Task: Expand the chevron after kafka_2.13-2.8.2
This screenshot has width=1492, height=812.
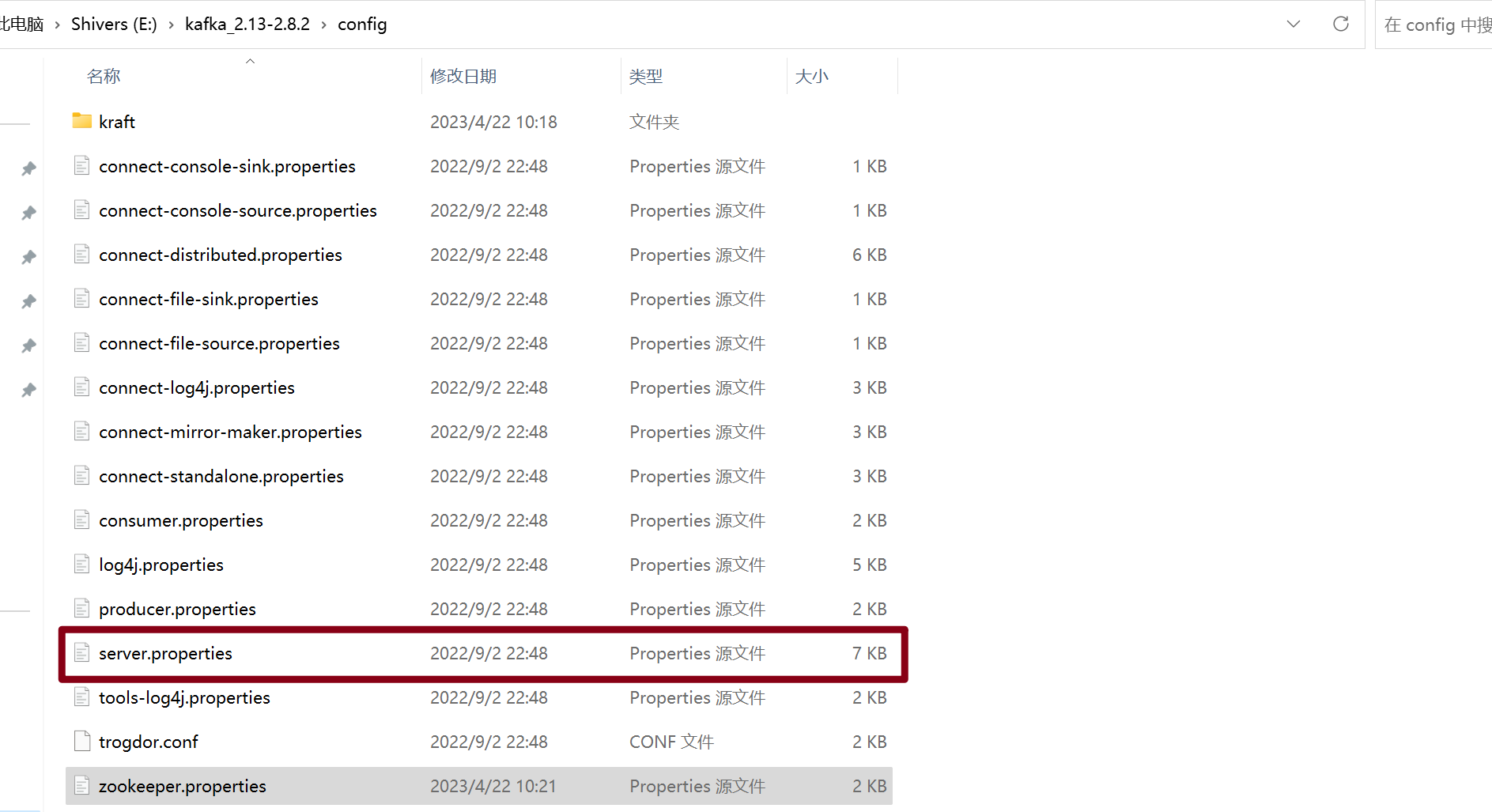Action: [323, 25]
